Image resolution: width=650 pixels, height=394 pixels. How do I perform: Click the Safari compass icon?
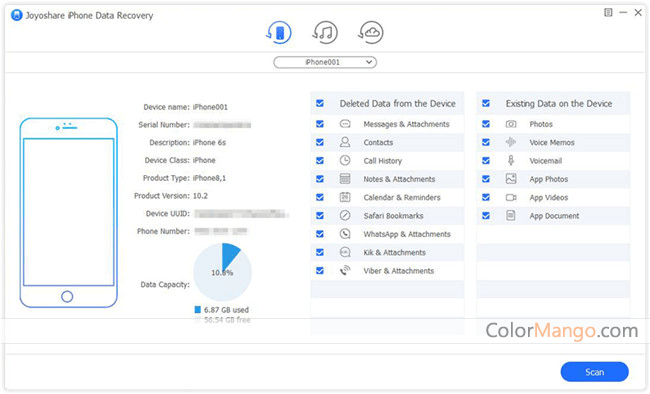click(345, 215)
